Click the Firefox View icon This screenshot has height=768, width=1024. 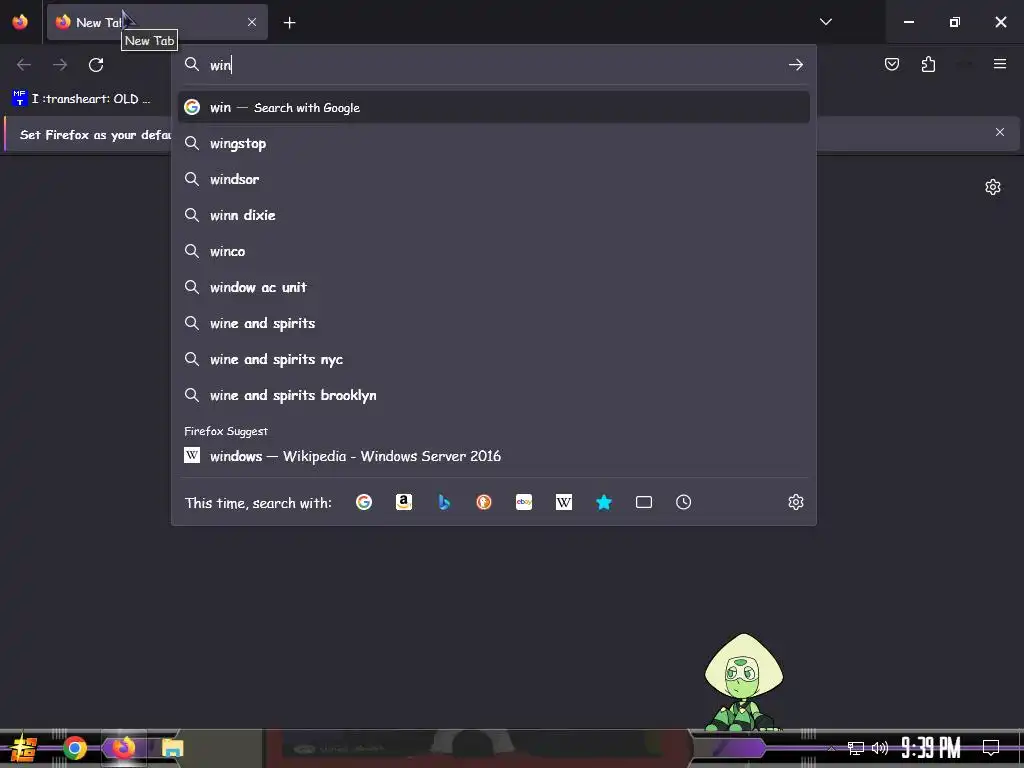coord(20,22)
